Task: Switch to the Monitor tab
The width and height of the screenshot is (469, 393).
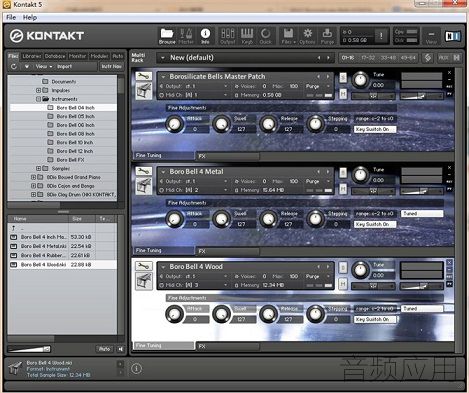Action: point(77,56)
